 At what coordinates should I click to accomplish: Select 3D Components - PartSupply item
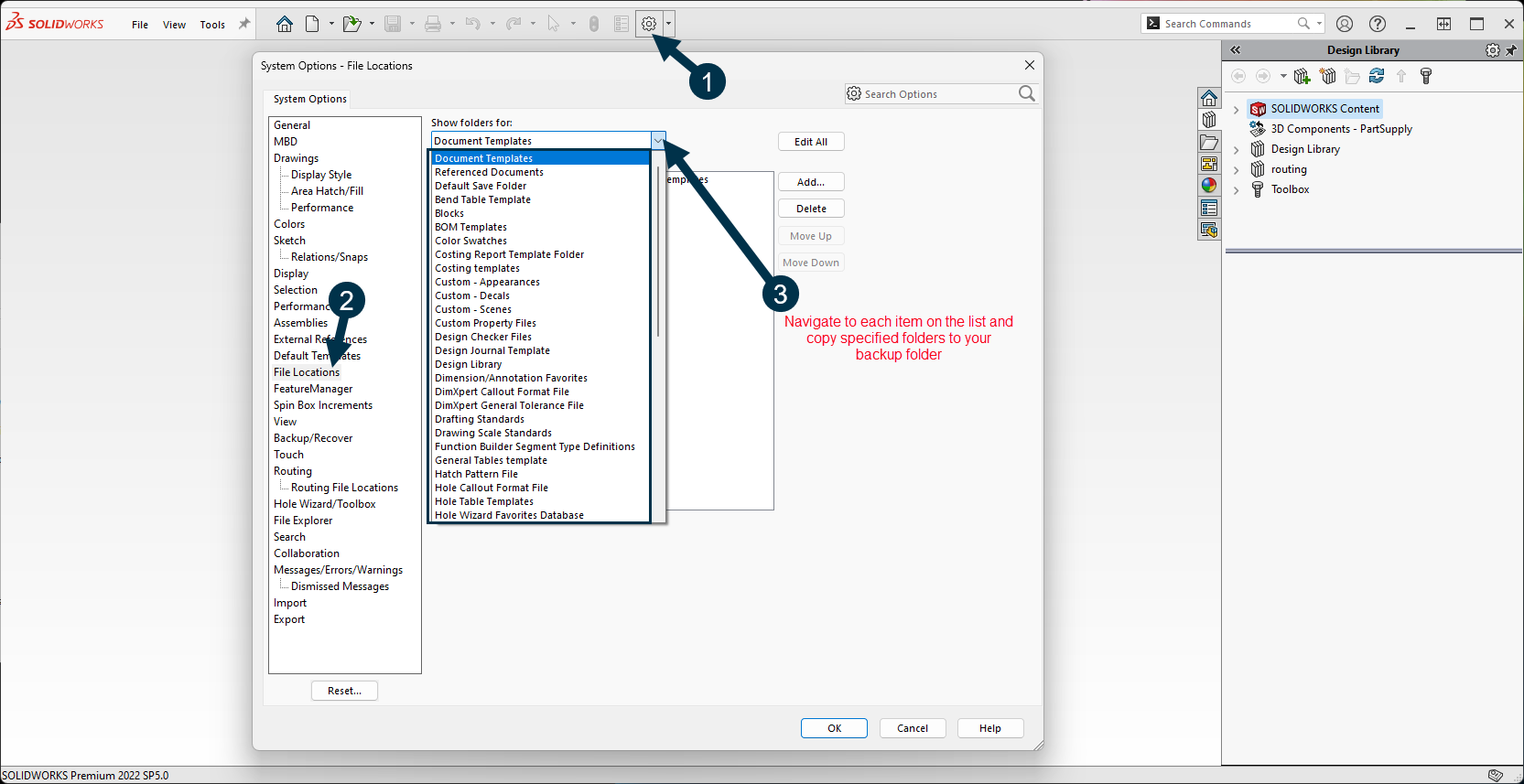1341,129
